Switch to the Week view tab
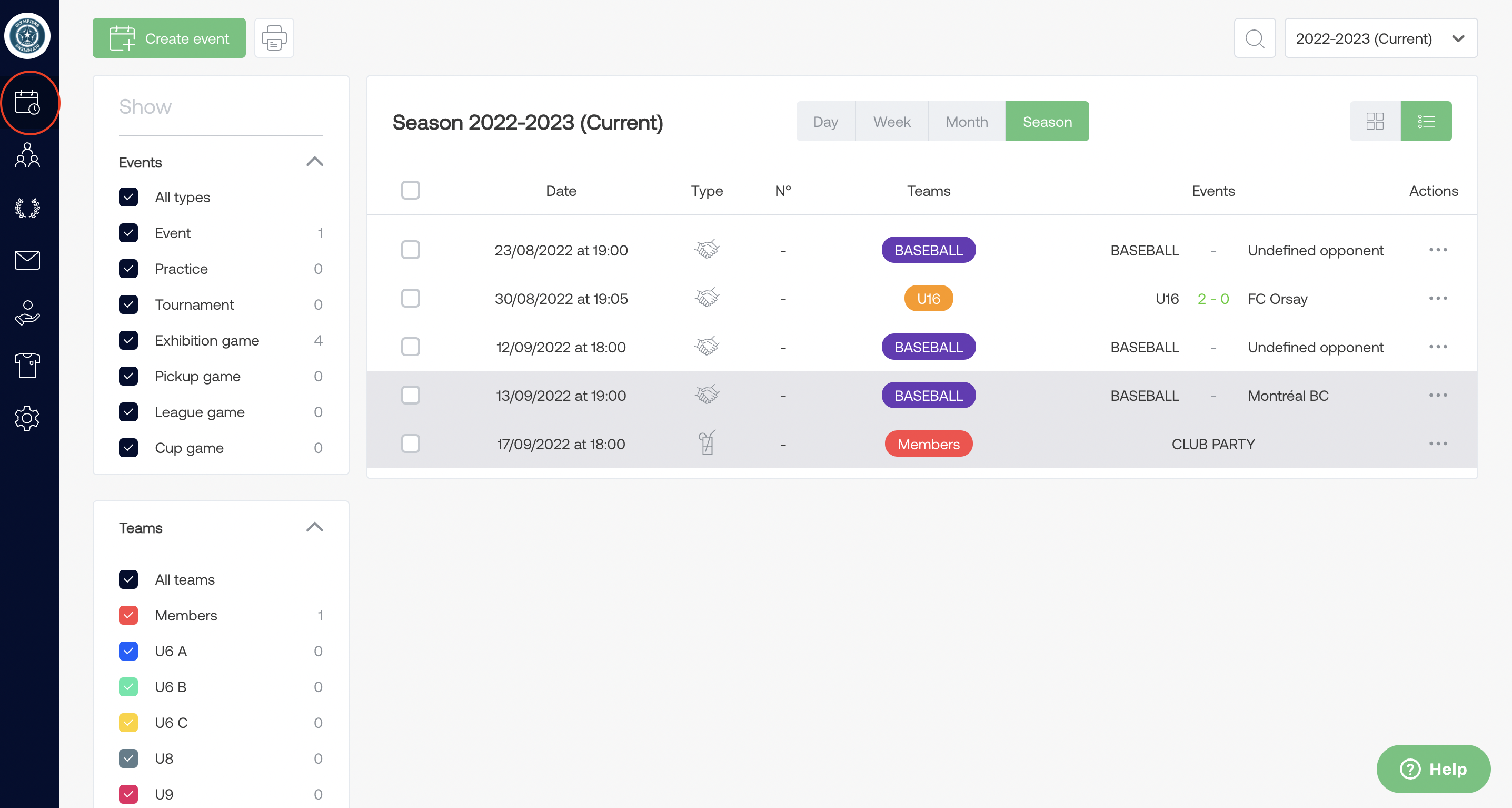This screenshot has height=808, width=1512. (891, 122)
